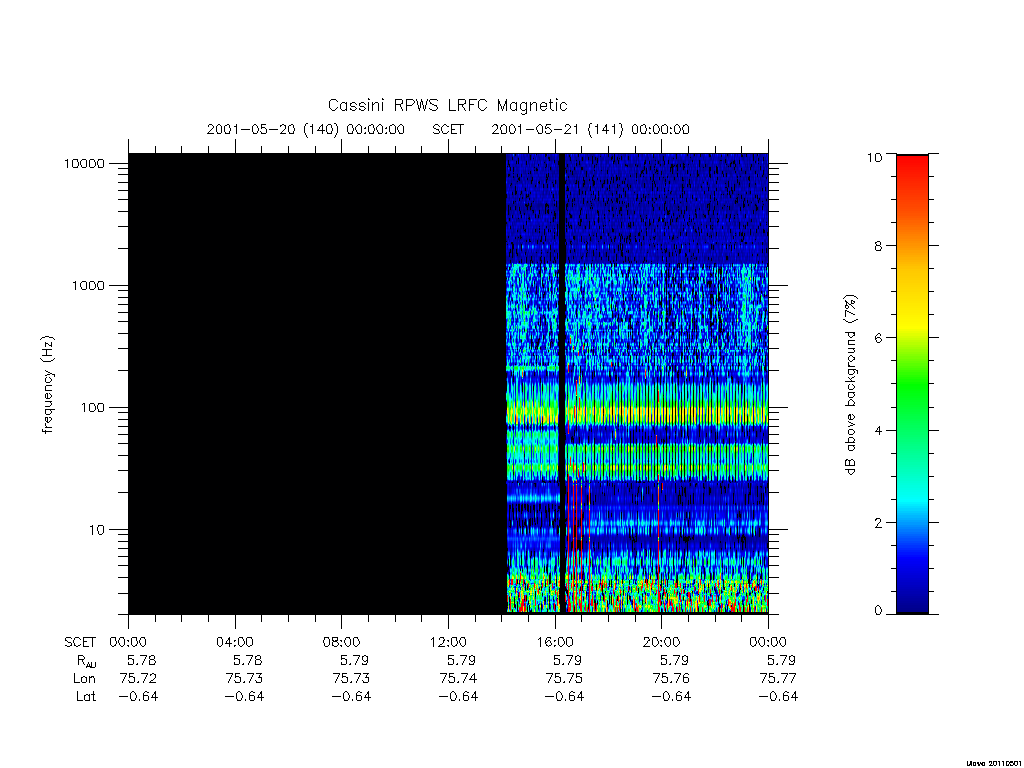Click the longitude value '75.77'
This screenshot has width=1024, height=768.
pyautogui.click(x=778, y=679)
